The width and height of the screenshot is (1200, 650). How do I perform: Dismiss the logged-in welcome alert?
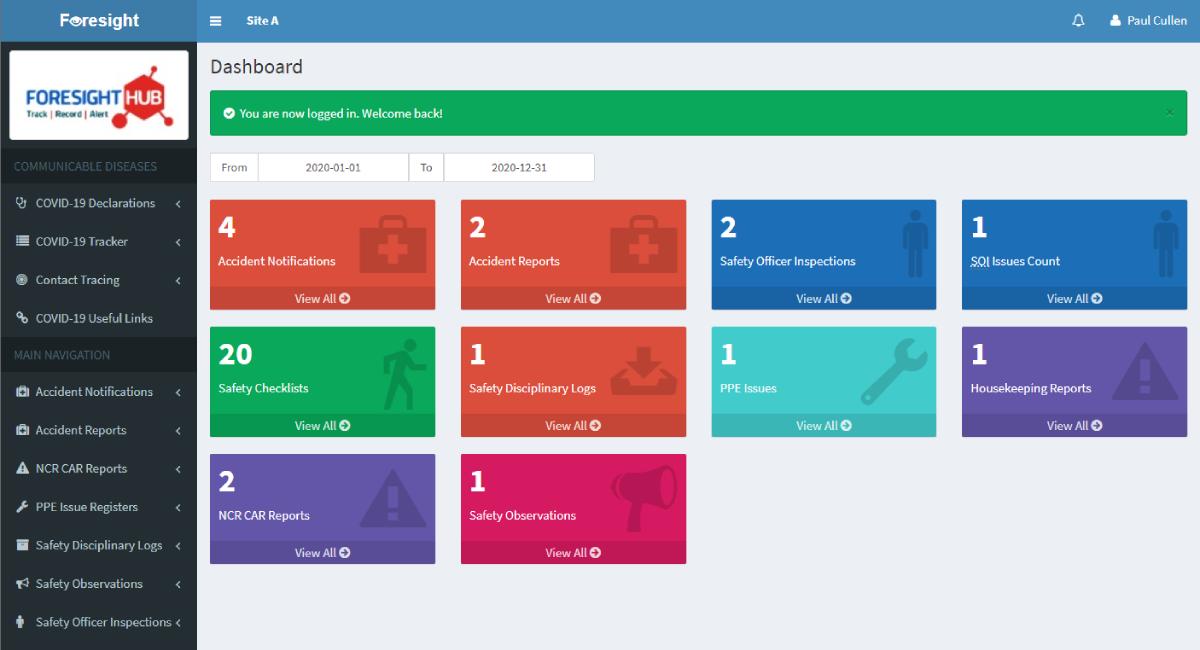[1169, 113]
